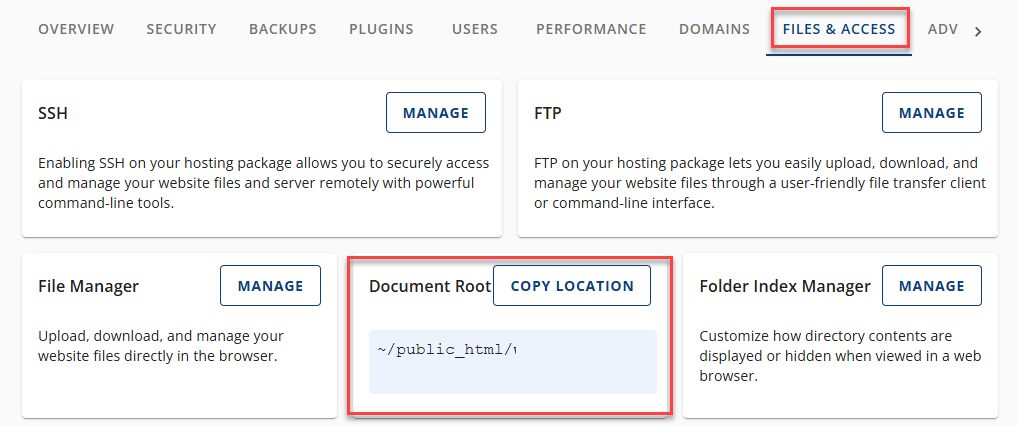Copy the Document Root location
The width and height of the screenshot is (1018, 426).
pyautogui.click(x=572, y=286)
